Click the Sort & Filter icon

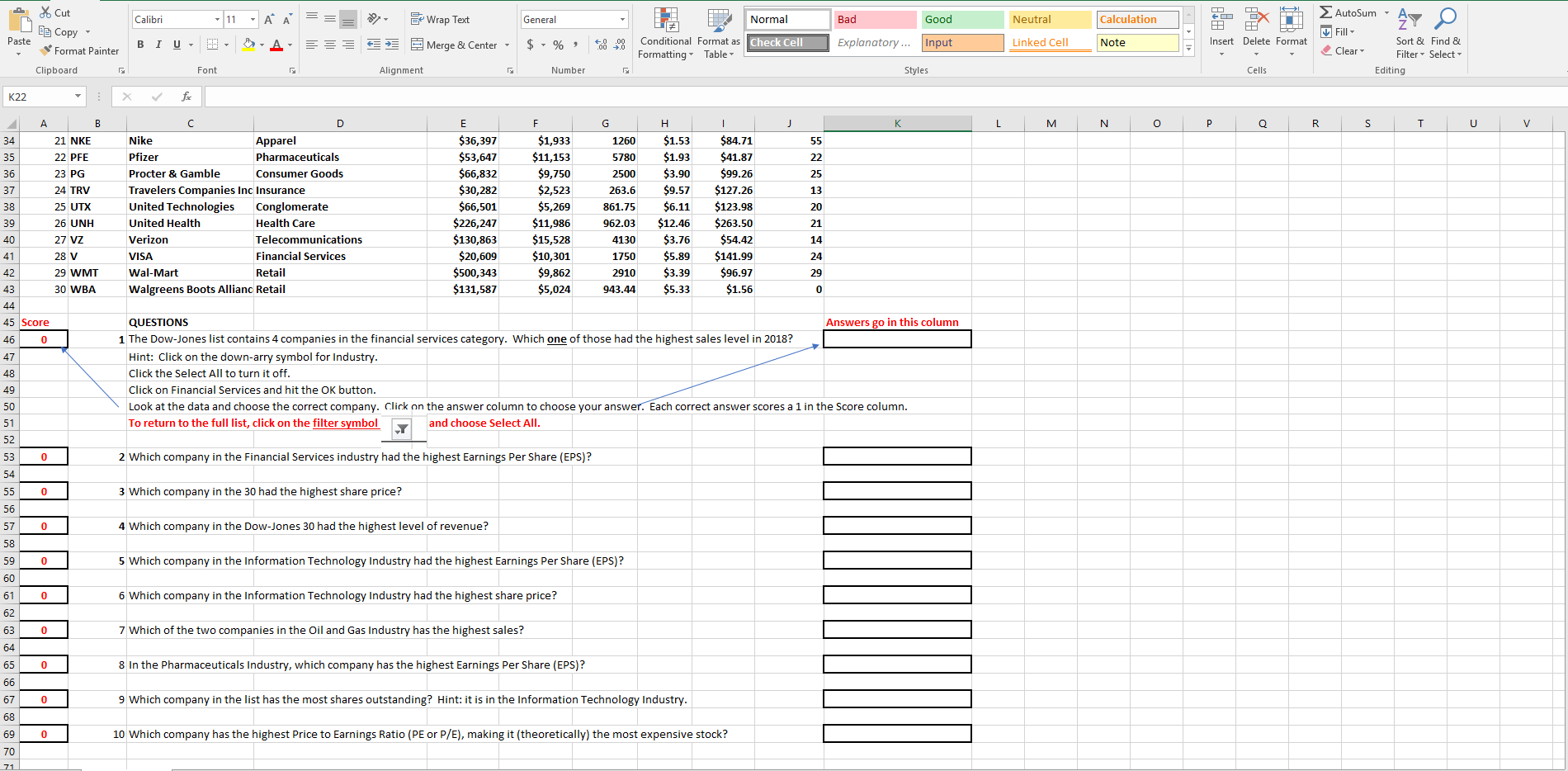(1408, 33)
